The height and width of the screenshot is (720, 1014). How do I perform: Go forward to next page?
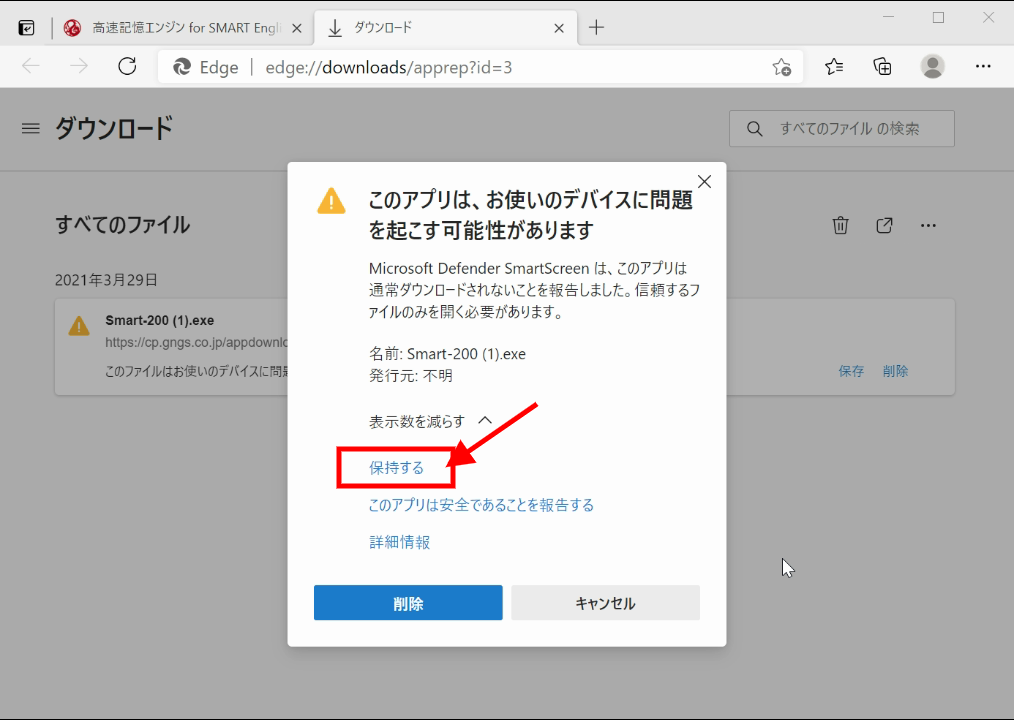click(x=79, y=67)
